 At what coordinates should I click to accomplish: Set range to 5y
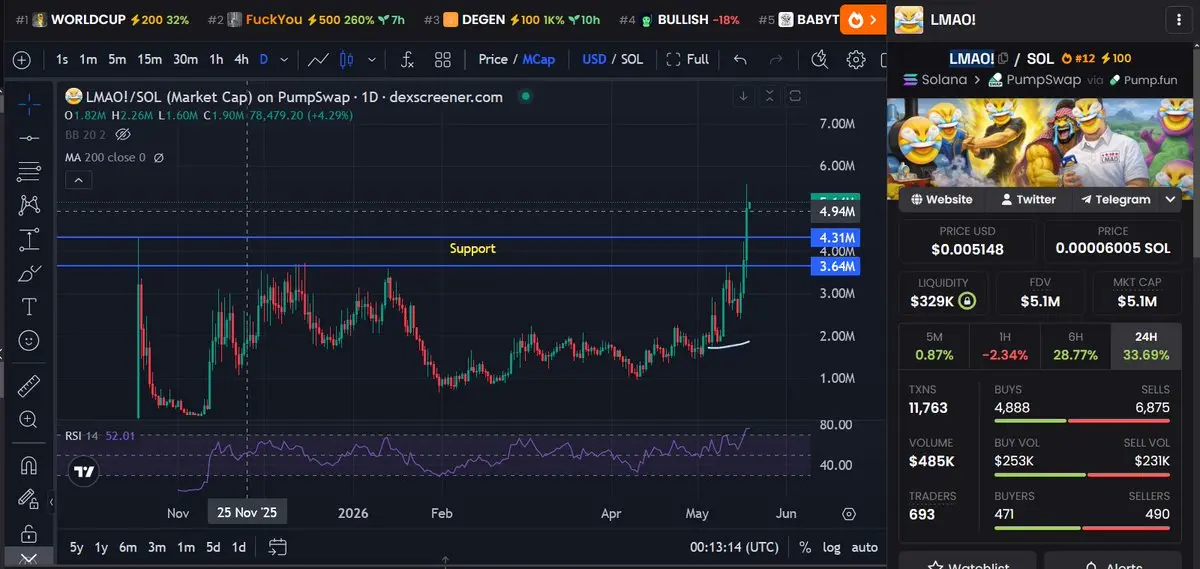click(x=77, y=547)
